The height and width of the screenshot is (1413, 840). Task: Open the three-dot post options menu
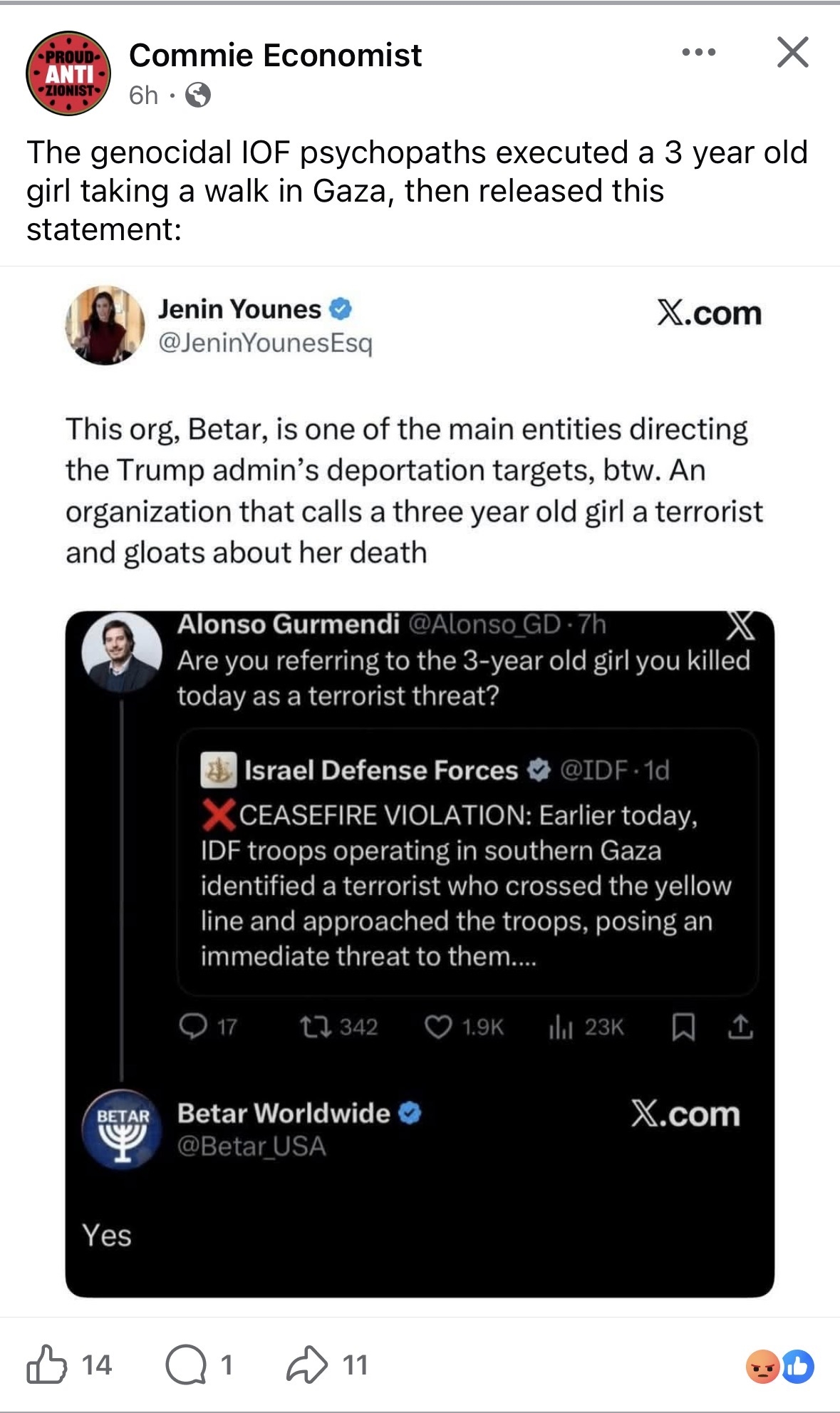coord(698,52)
